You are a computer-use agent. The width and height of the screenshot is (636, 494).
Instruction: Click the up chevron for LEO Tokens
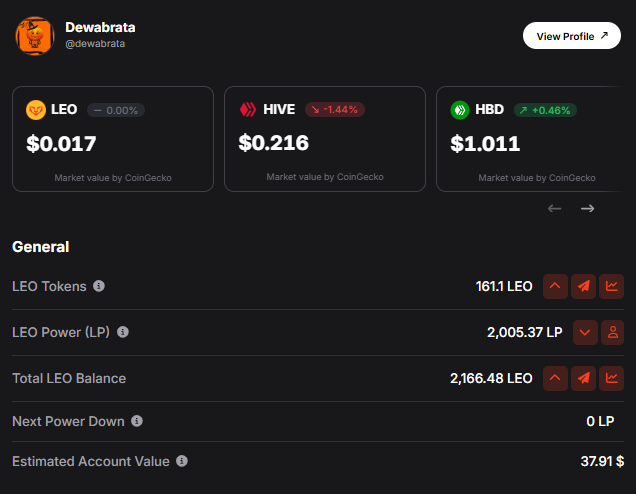(555, 286)
